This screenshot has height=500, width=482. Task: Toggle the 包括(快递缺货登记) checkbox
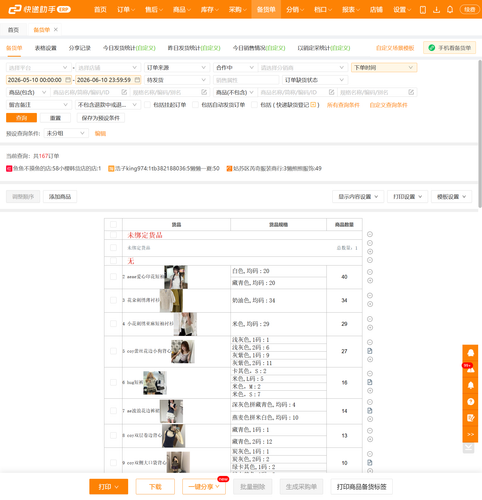(x=254, y=105)
